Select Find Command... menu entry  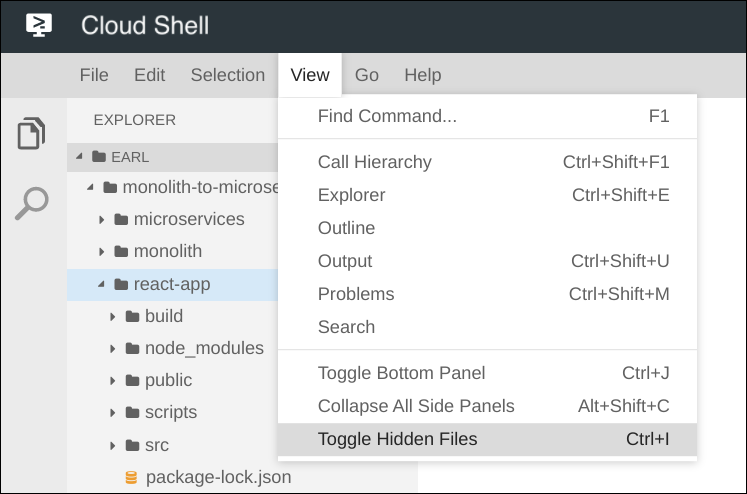pyautogui.click(x=387, y=116)
